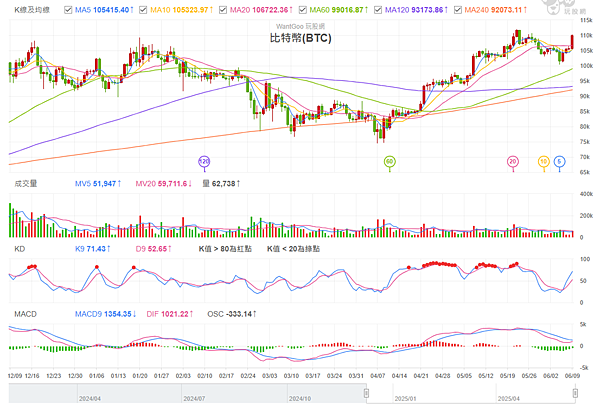Click the 比特幣(BTC) chart title
Image resolution: width=600 pixels, height=410 pixels.
[x=300, y=38]
